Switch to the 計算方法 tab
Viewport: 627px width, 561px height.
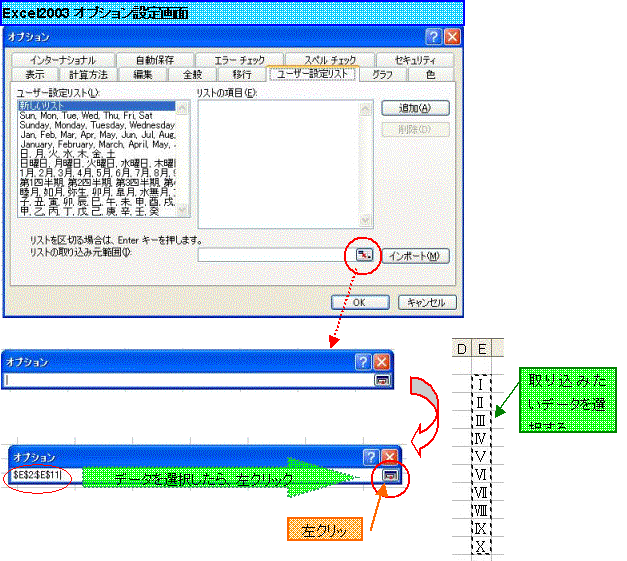click(x=88, y=74)
